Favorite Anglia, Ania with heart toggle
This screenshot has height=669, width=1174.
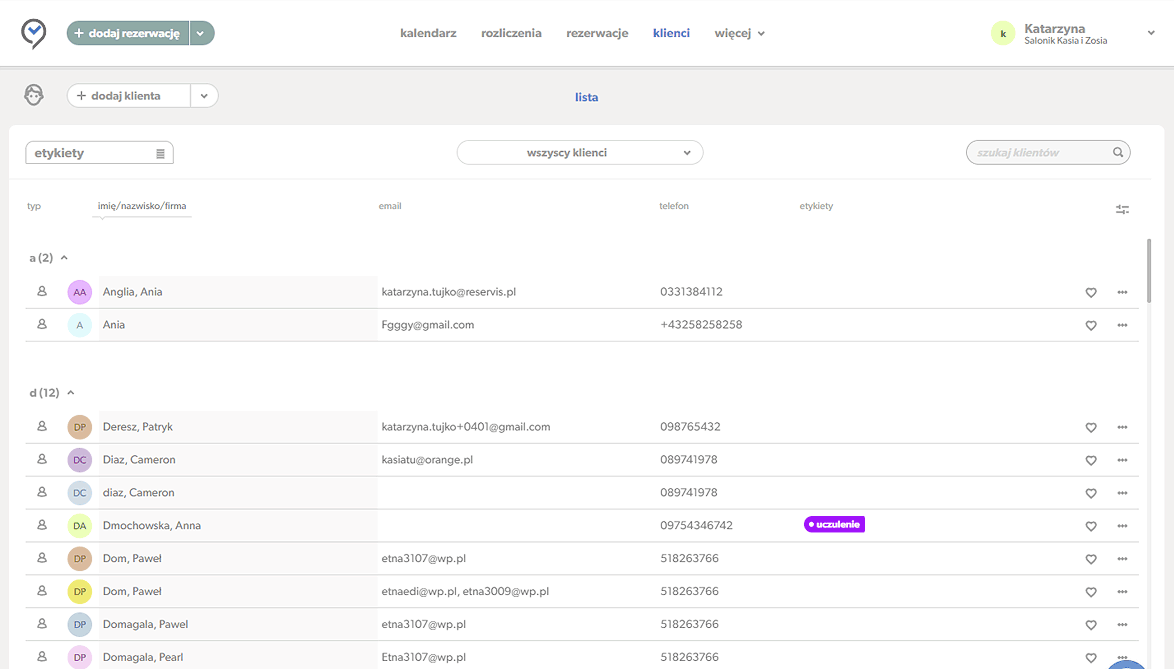click(1091, 293)
